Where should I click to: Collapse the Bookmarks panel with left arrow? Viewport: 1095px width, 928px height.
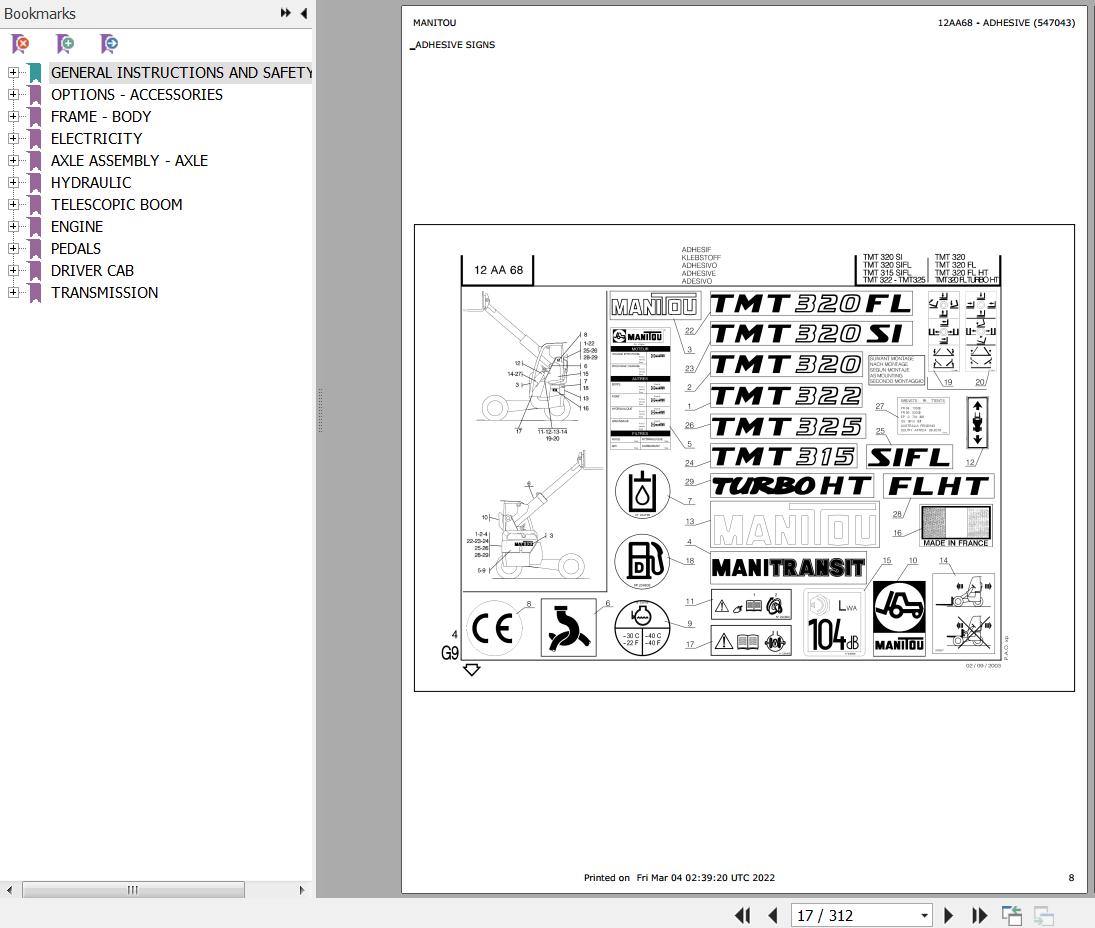click(304, 13)
